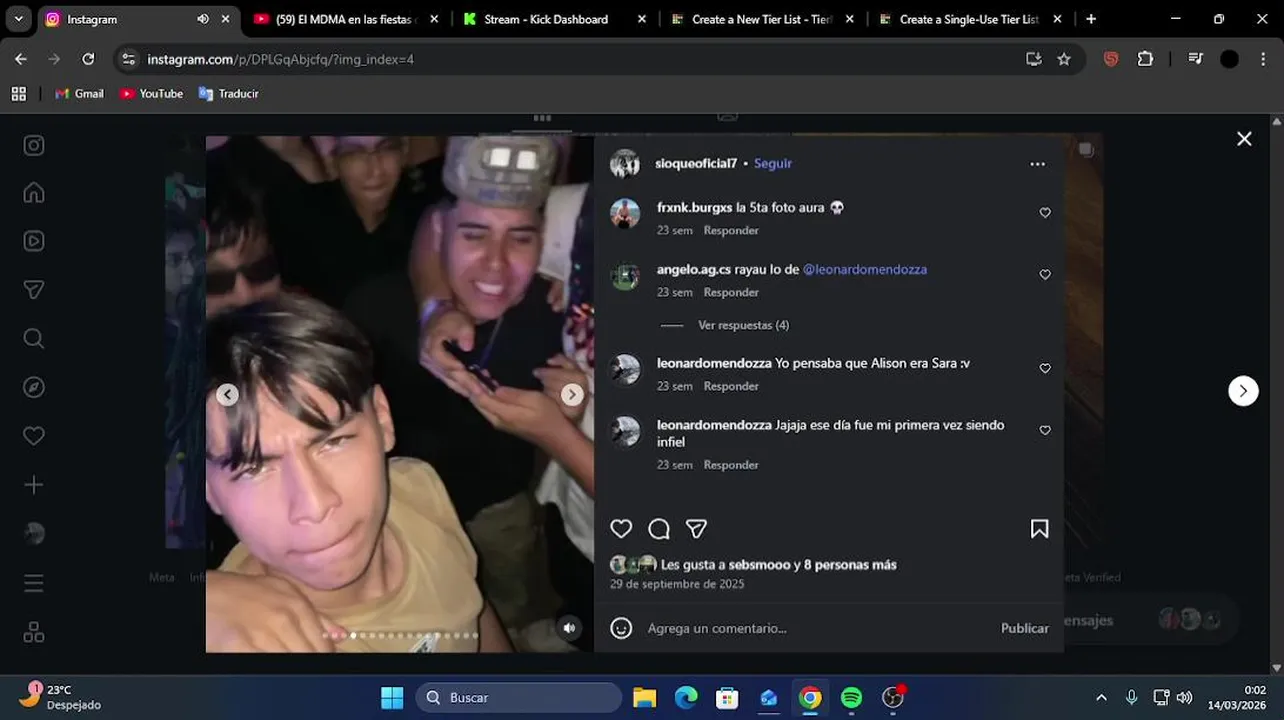Switch to the 'El MDMA en las fiestas' tab
The width and height of the screenshot is (1284, 720).
pyautogui.click(x=347, y=19)
